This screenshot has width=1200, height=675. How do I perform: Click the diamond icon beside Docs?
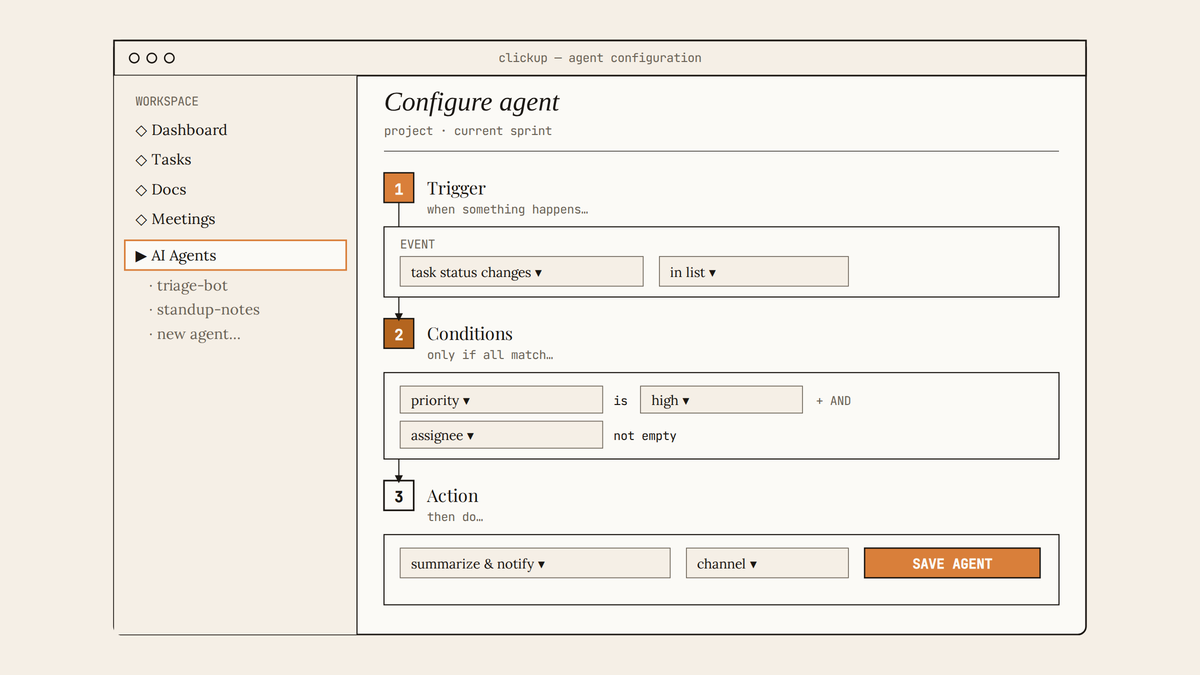141,190
